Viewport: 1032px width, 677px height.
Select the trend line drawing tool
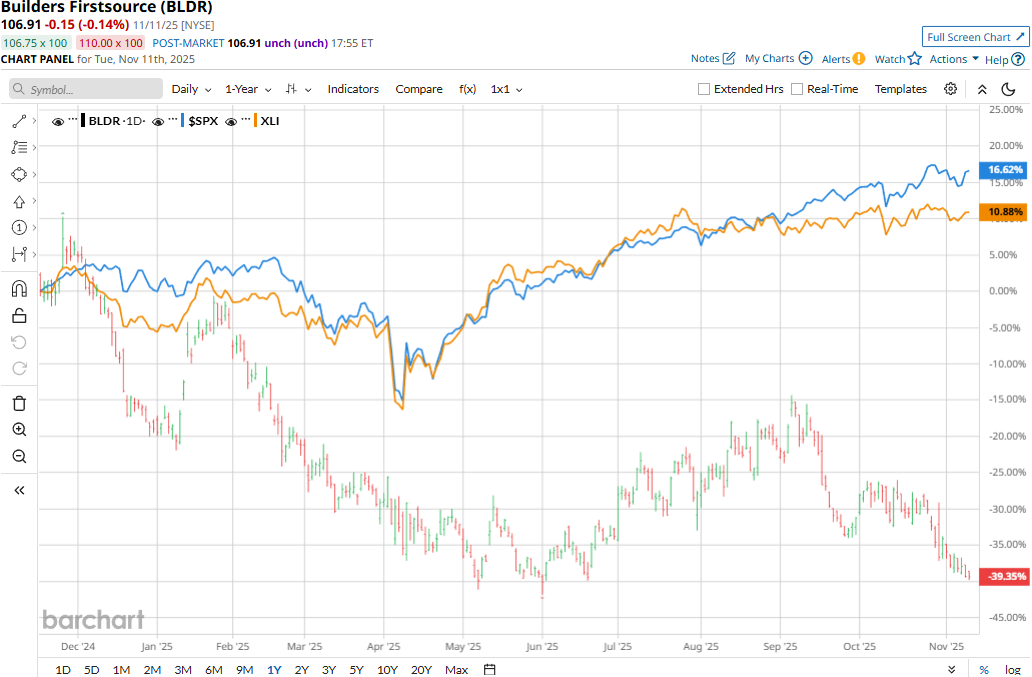coord(19,121)
